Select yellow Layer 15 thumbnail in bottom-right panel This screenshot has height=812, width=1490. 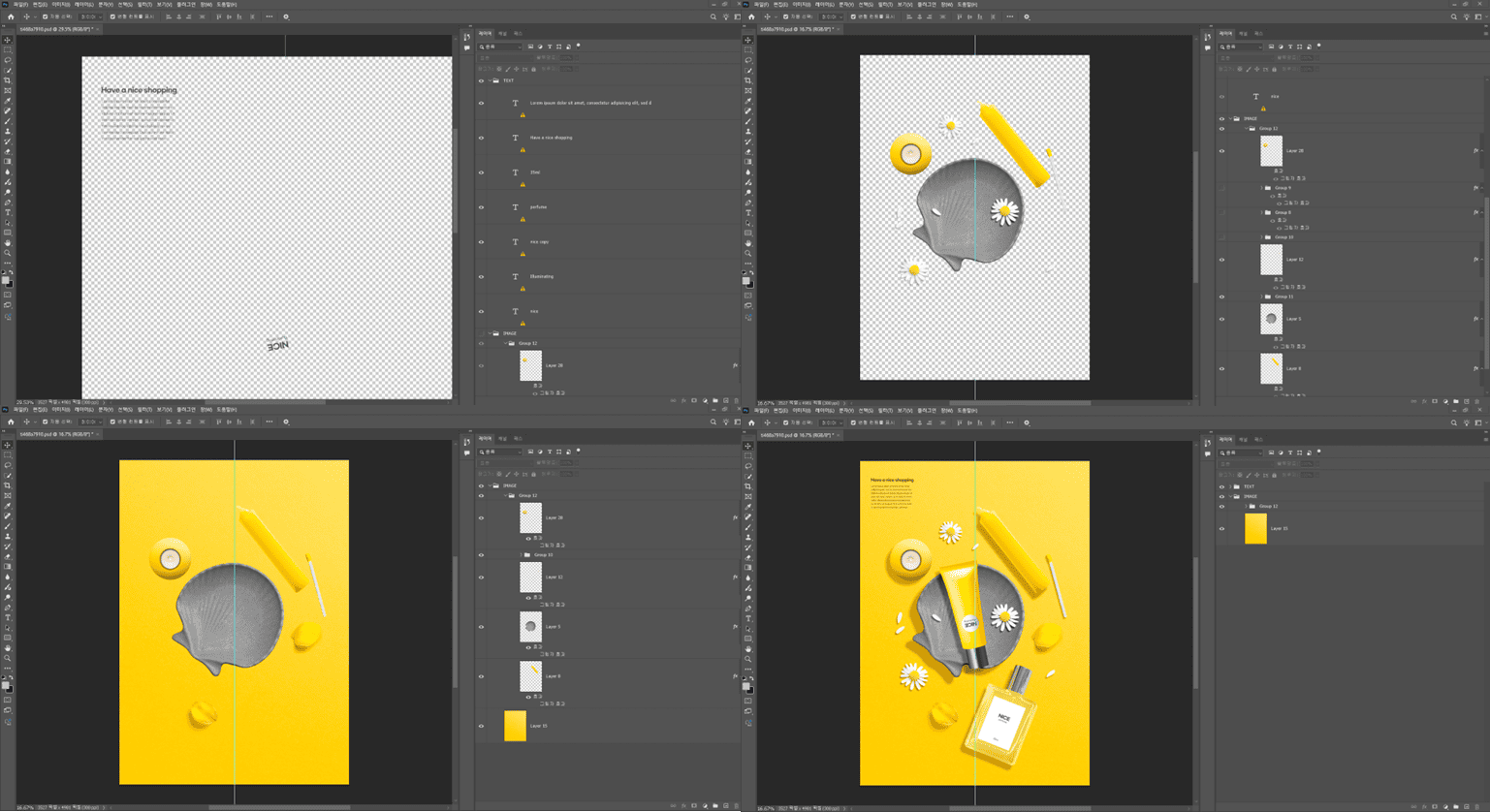[x=1255, y=529]
